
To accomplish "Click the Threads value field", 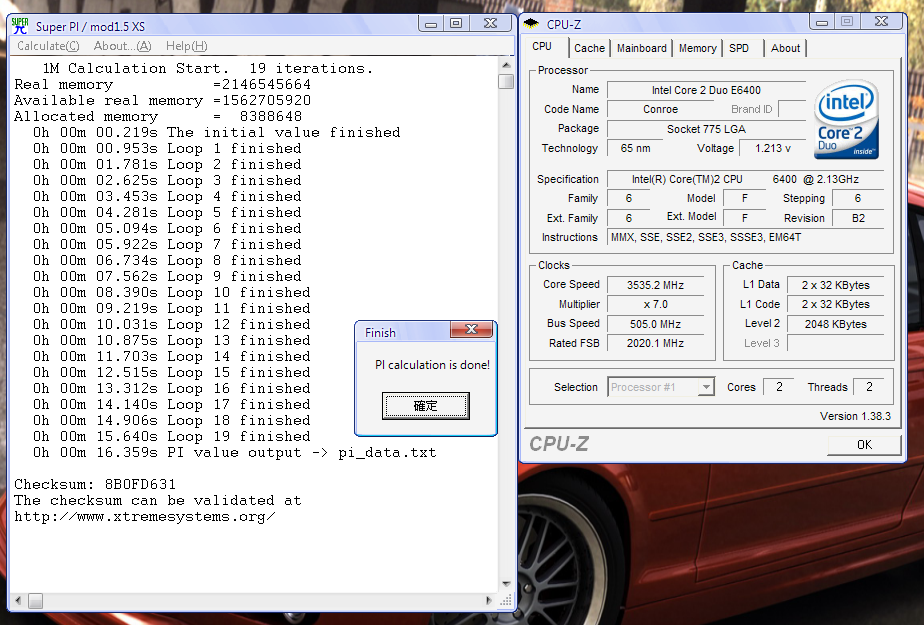I will [869, 387].
